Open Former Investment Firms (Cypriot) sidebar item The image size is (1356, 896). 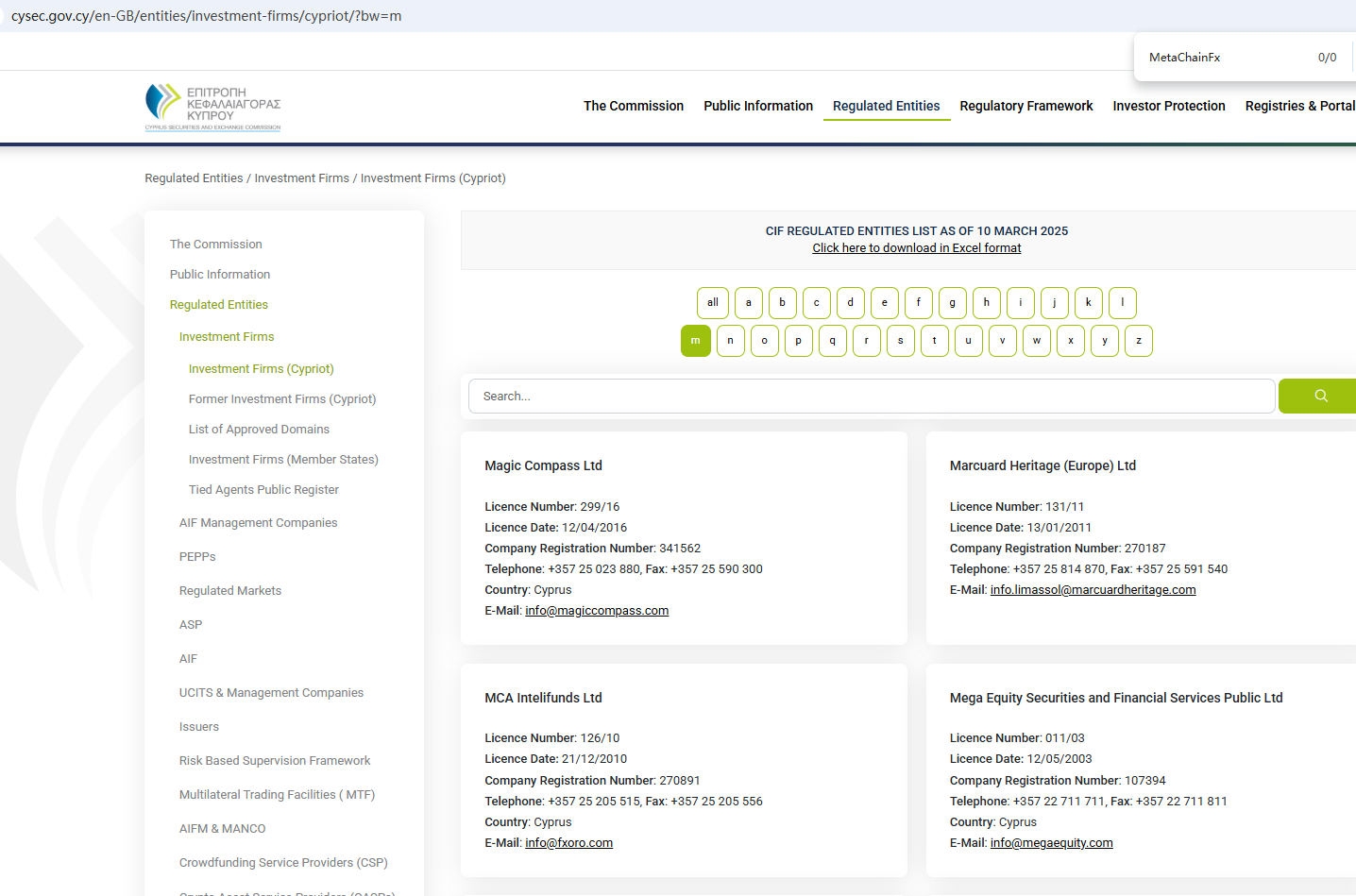click(282, 399)
